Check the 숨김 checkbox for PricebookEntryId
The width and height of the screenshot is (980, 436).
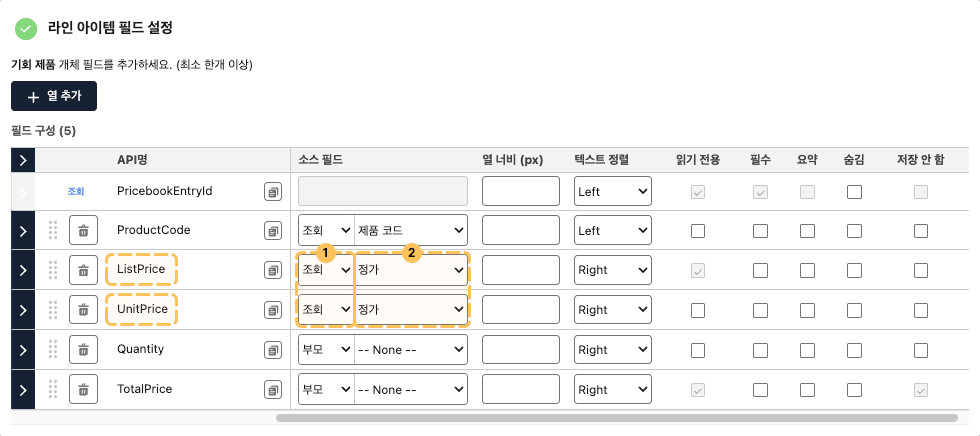(x=854, y=192)
